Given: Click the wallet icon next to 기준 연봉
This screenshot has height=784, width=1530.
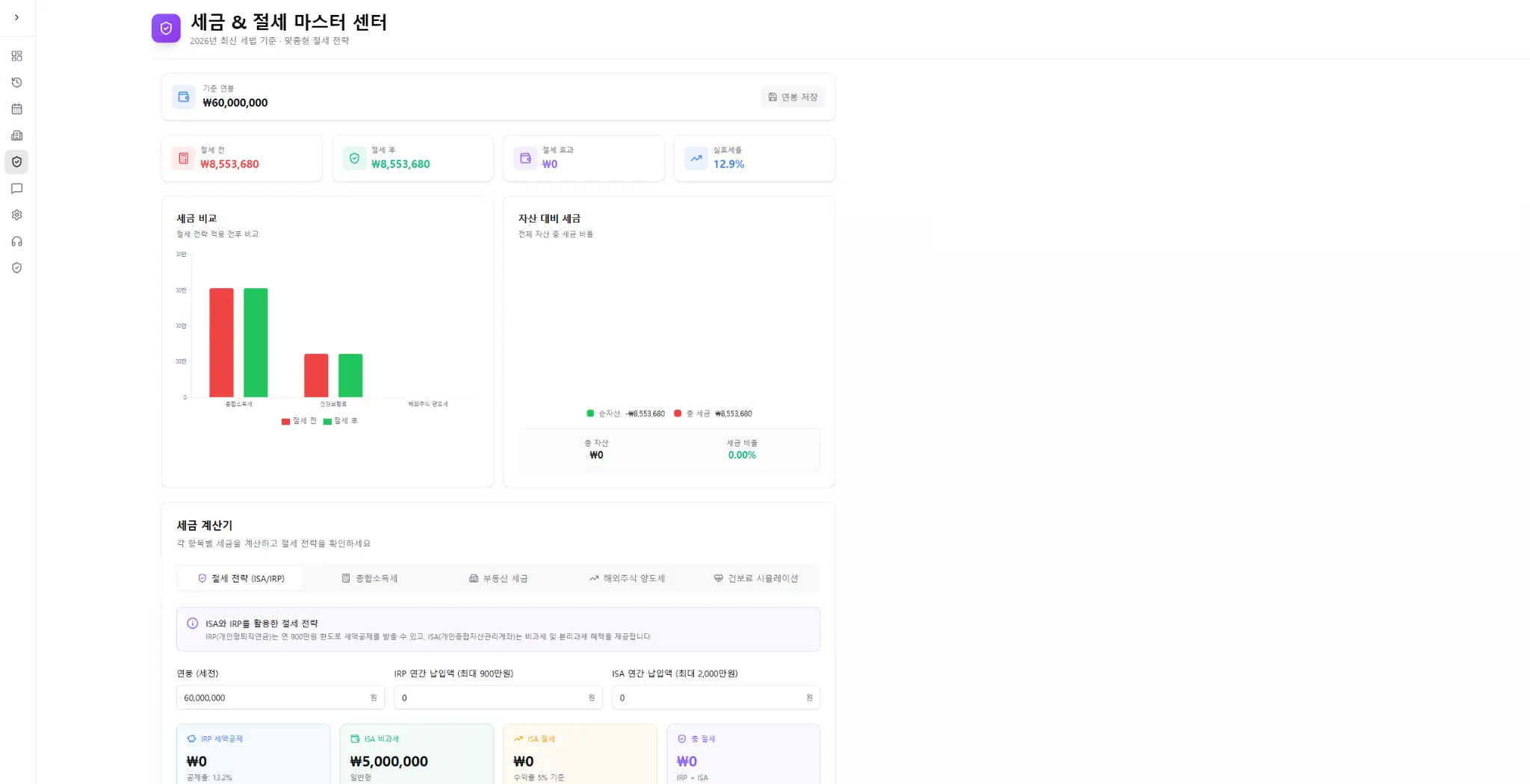Looking at the screenshot, I should click(184, 97).
